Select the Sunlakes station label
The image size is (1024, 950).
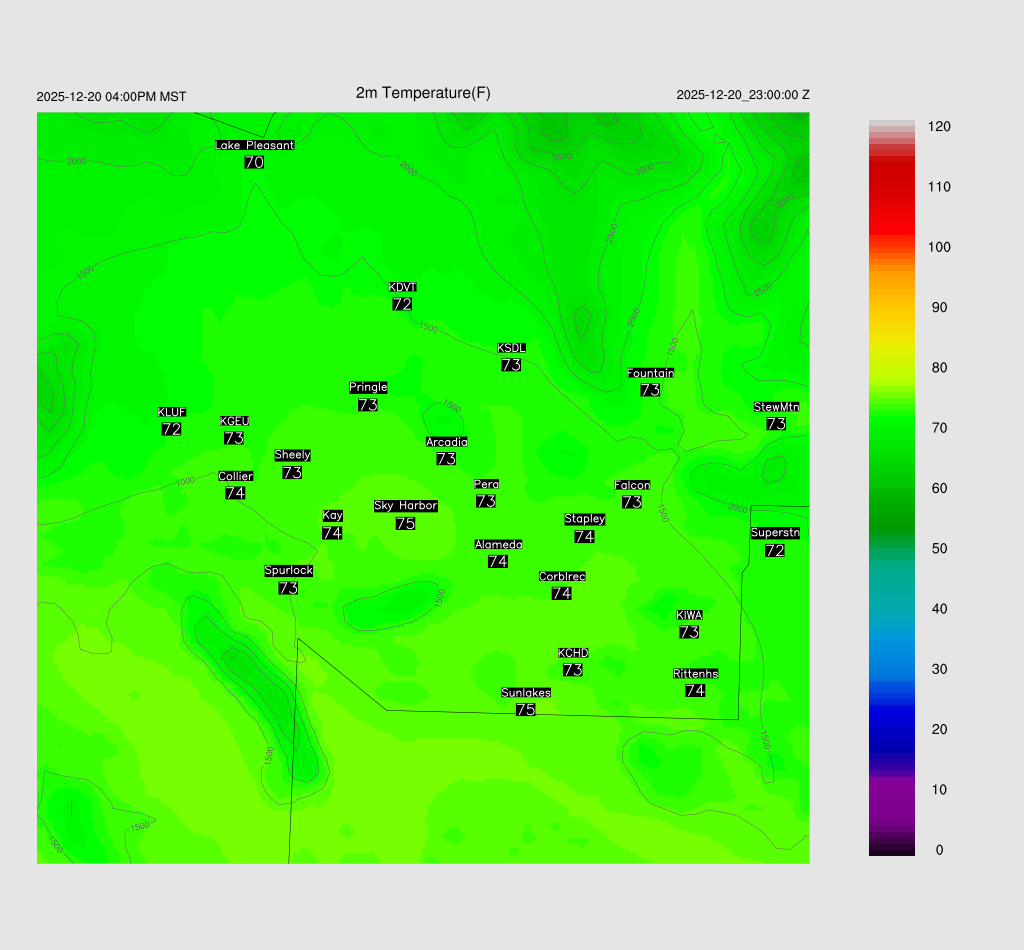point(526,692)
